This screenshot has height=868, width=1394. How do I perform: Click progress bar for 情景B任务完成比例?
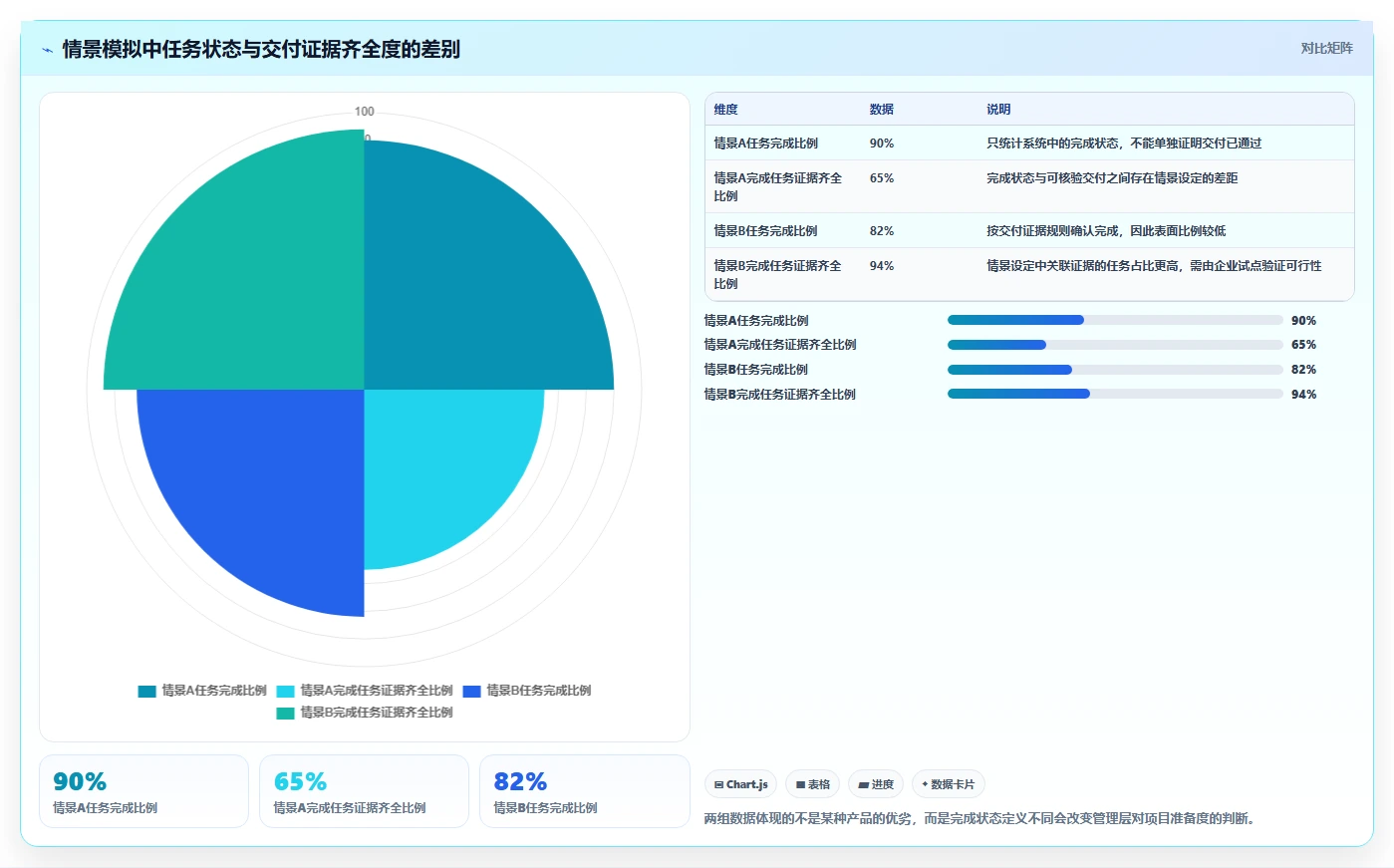tap(1115, 370)
